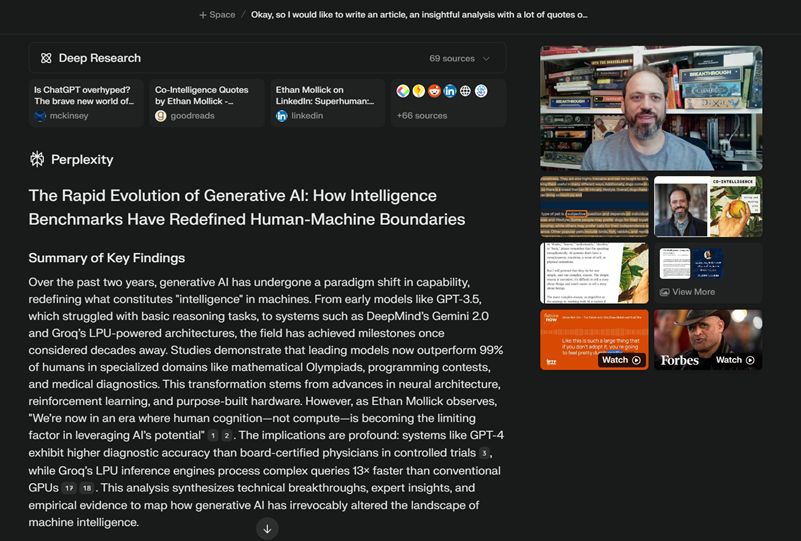Add to a Space with '+ Space'
This screenshot has width=801, height=541.
pos(217,15)
